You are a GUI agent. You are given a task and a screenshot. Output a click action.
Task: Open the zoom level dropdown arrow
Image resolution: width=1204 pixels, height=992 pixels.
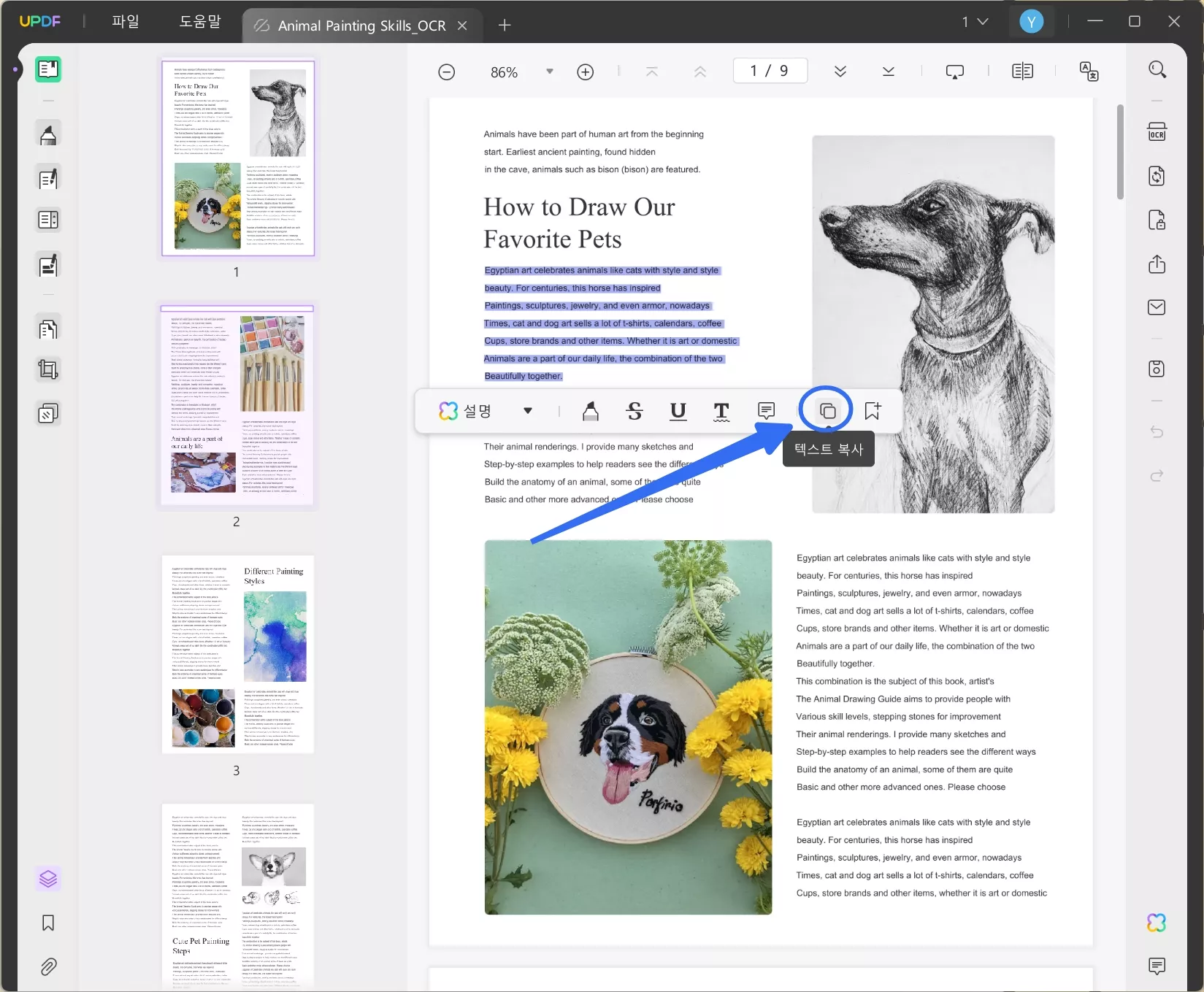tap(550, 72)
